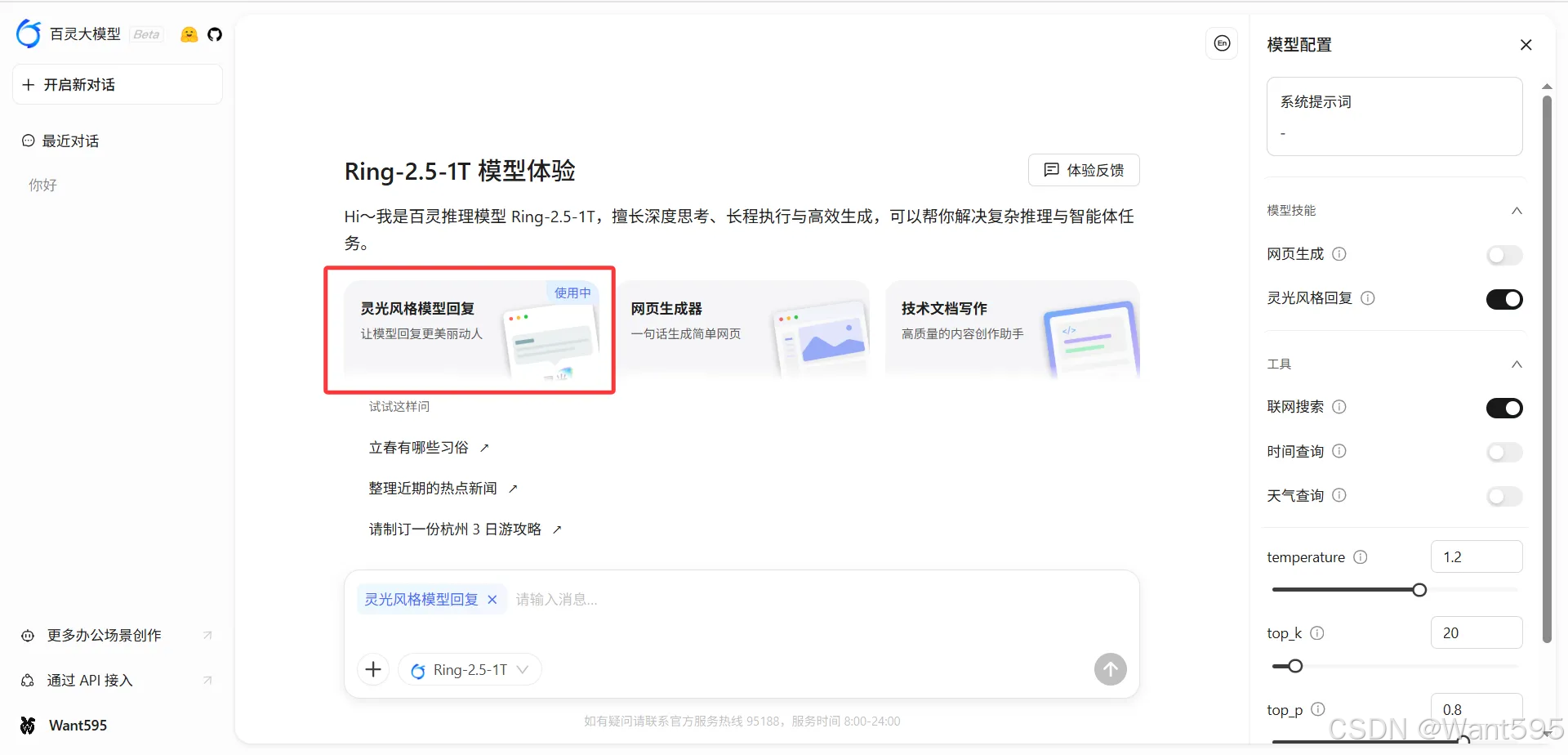Enable the 网页生成 toggle

pyautogui.click(x=1503, y=254)
